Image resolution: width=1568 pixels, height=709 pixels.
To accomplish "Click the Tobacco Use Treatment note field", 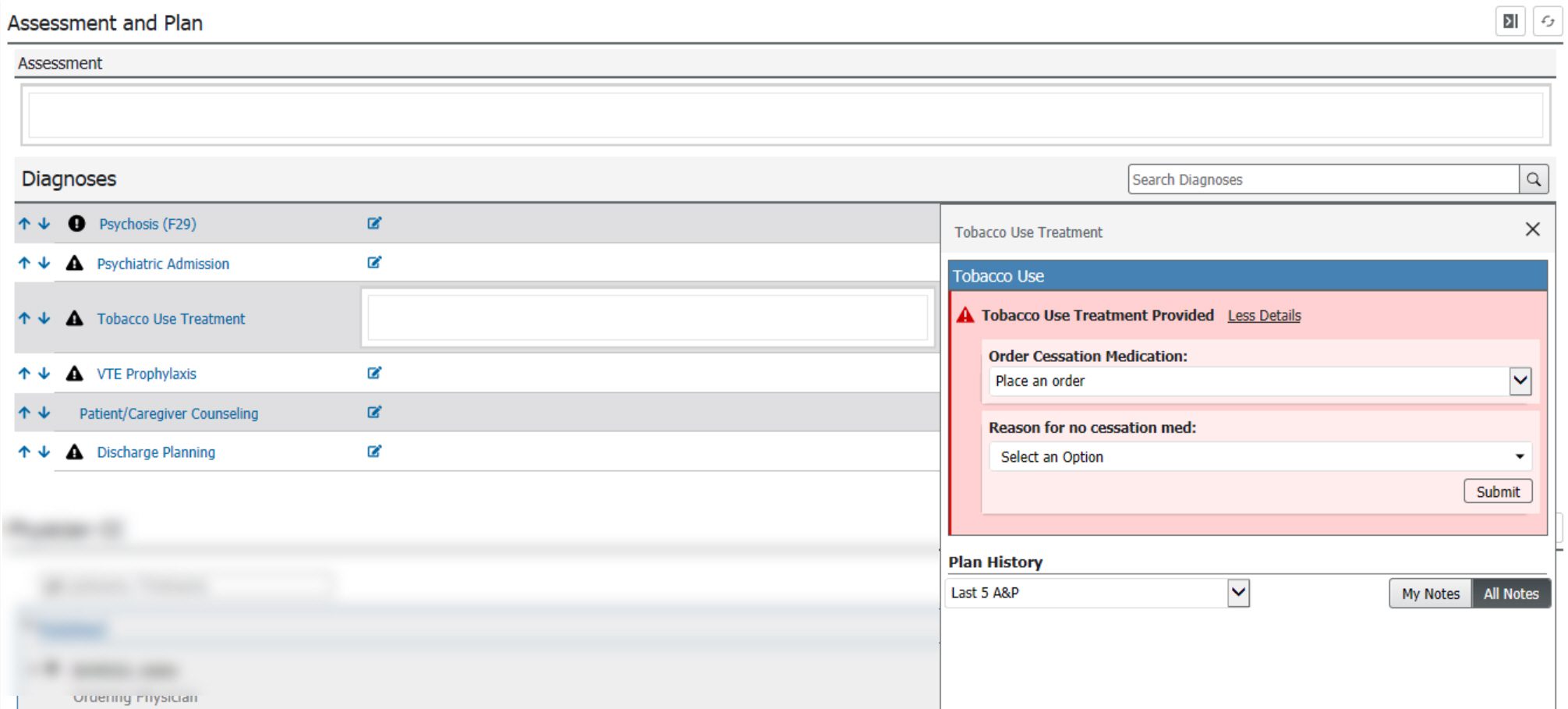I will pos(647,317).
